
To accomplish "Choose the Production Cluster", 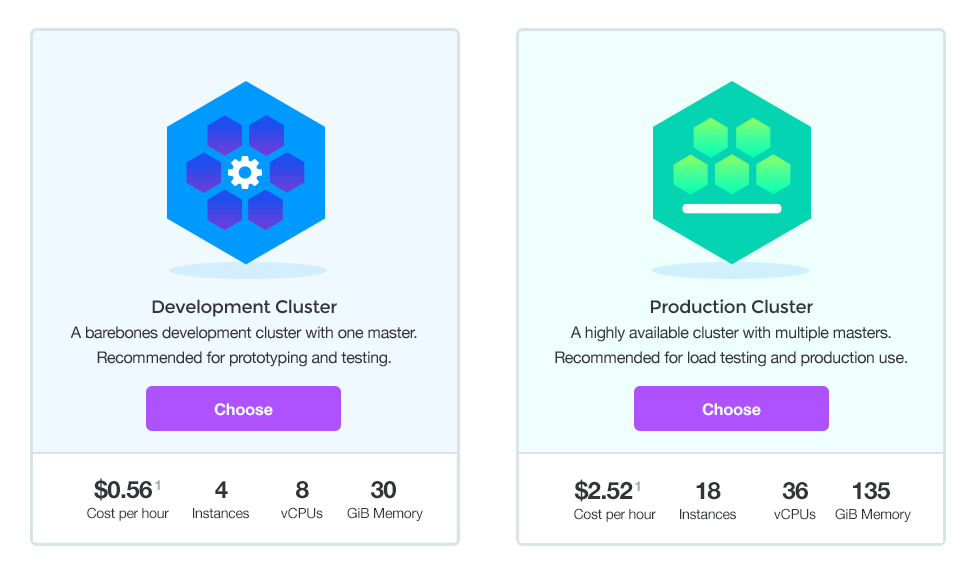I will pyautogui.click(x=731, y=409).
